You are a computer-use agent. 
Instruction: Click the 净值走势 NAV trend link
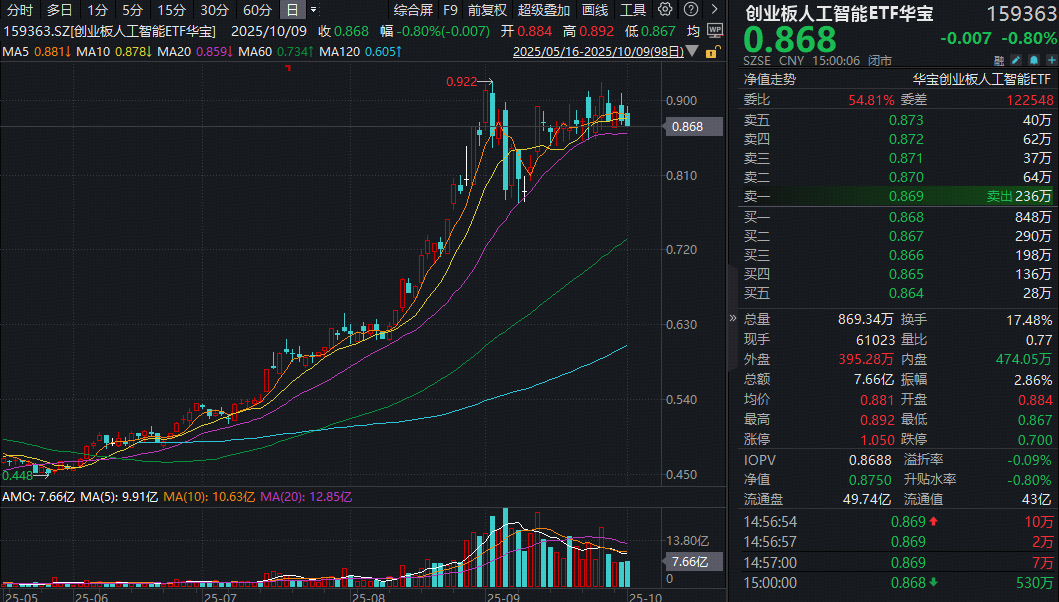pyautogui.click(x=769, y=79)
